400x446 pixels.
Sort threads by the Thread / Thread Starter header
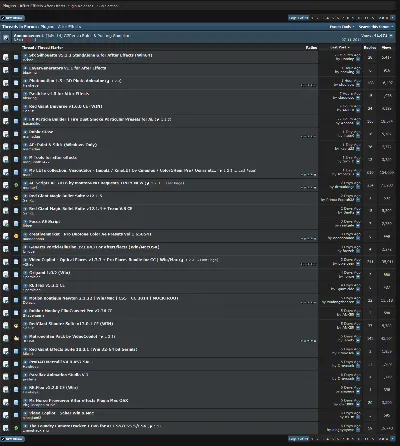[42, 48]
